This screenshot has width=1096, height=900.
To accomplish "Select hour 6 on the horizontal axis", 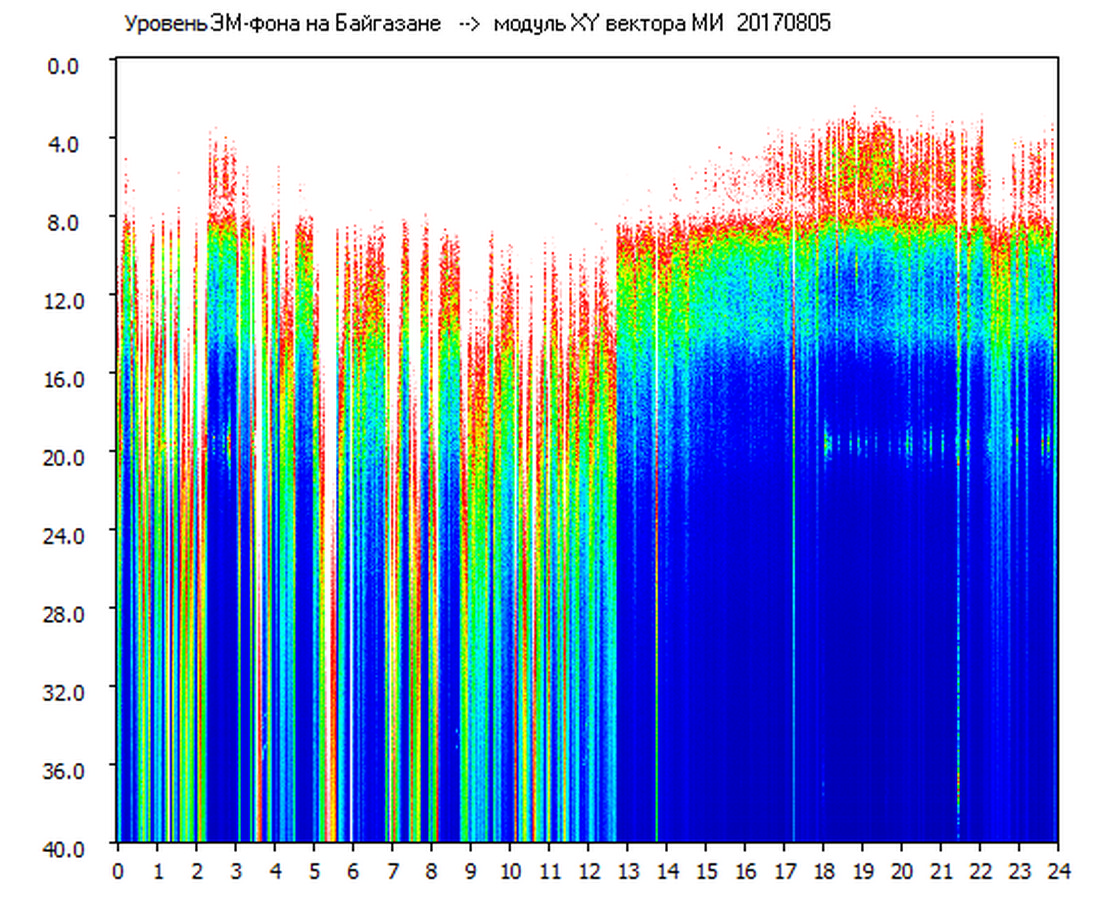I will point(353,870).
